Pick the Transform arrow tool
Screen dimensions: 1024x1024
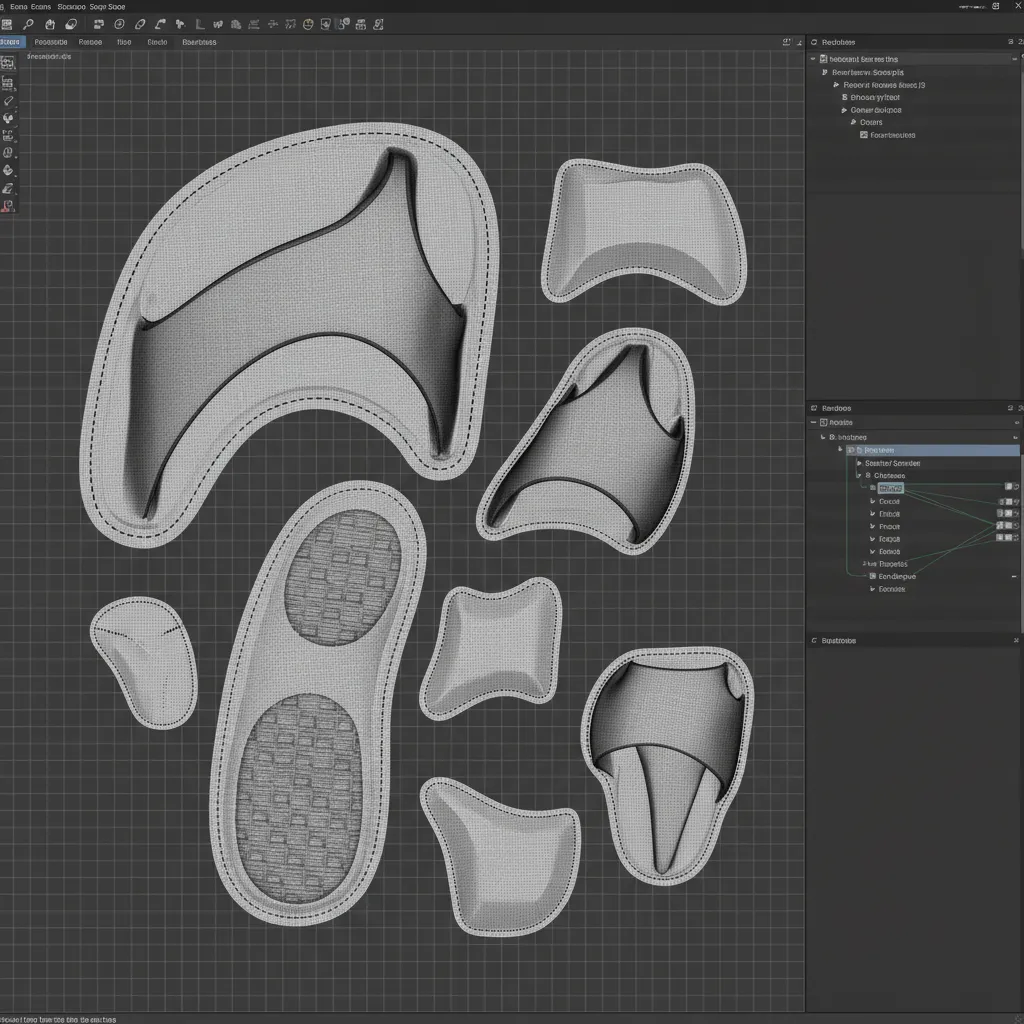(x=180, y=24)
